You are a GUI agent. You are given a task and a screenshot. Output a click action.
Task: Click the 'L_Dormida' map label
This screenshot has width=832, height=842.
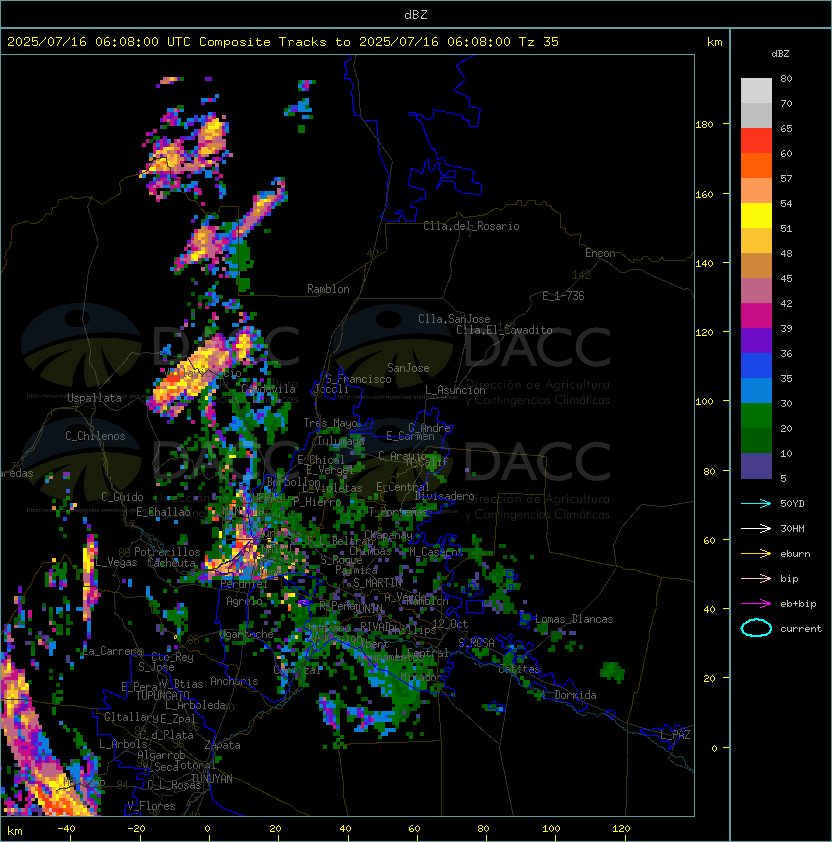click(569, 695)
